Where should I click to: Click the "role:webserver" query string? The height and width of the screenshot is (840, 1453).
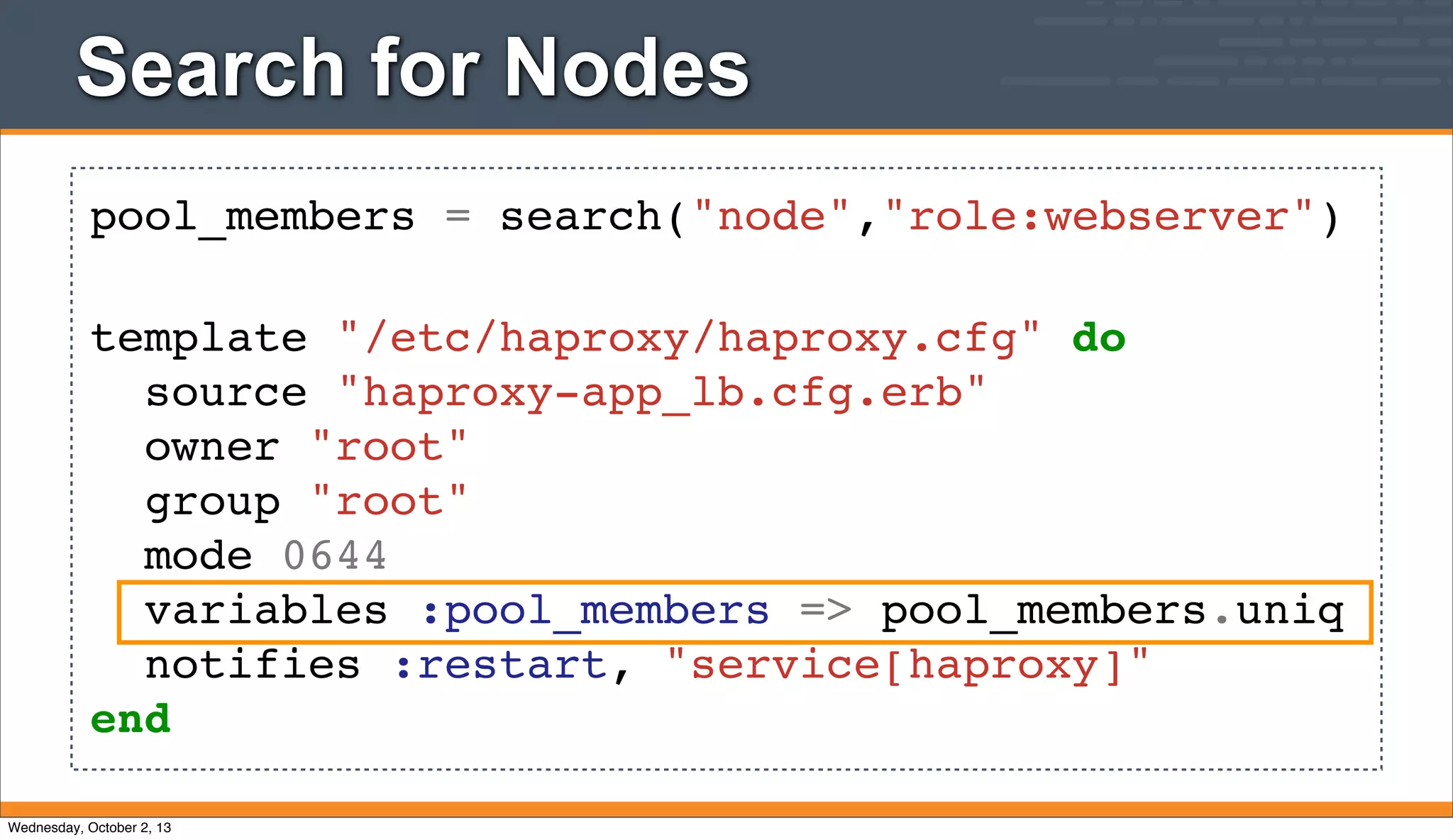click(1099, 216)
